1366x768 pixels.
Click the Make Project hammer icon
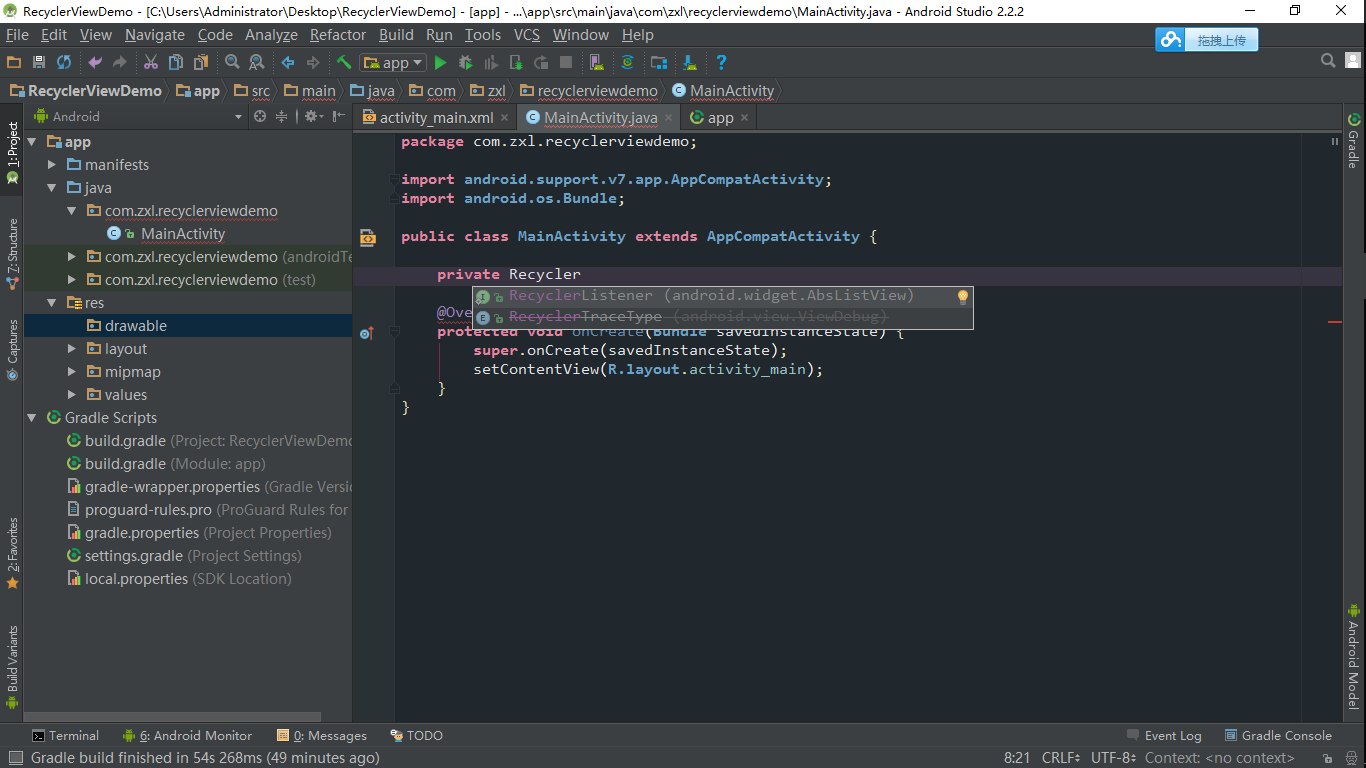click(x=344, y=62)
